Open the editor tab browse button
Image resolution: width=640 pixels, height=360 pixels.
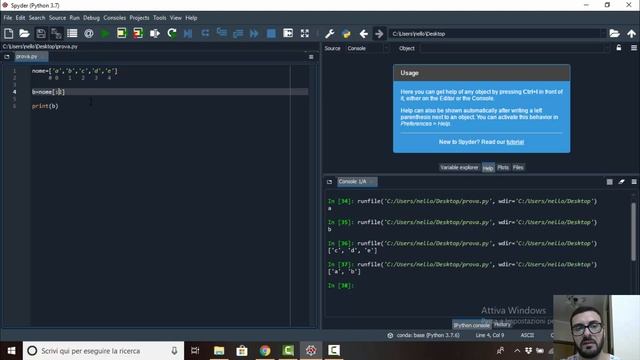coord(7,57)
